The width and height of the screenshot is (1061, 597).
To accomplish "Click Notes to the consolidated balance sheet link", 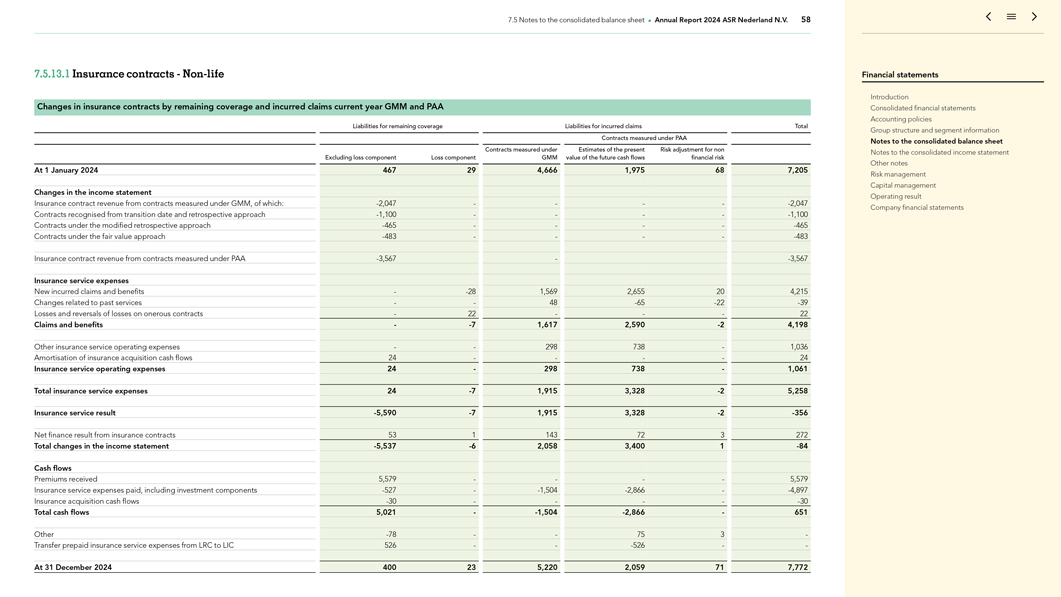I will point(936,141).
